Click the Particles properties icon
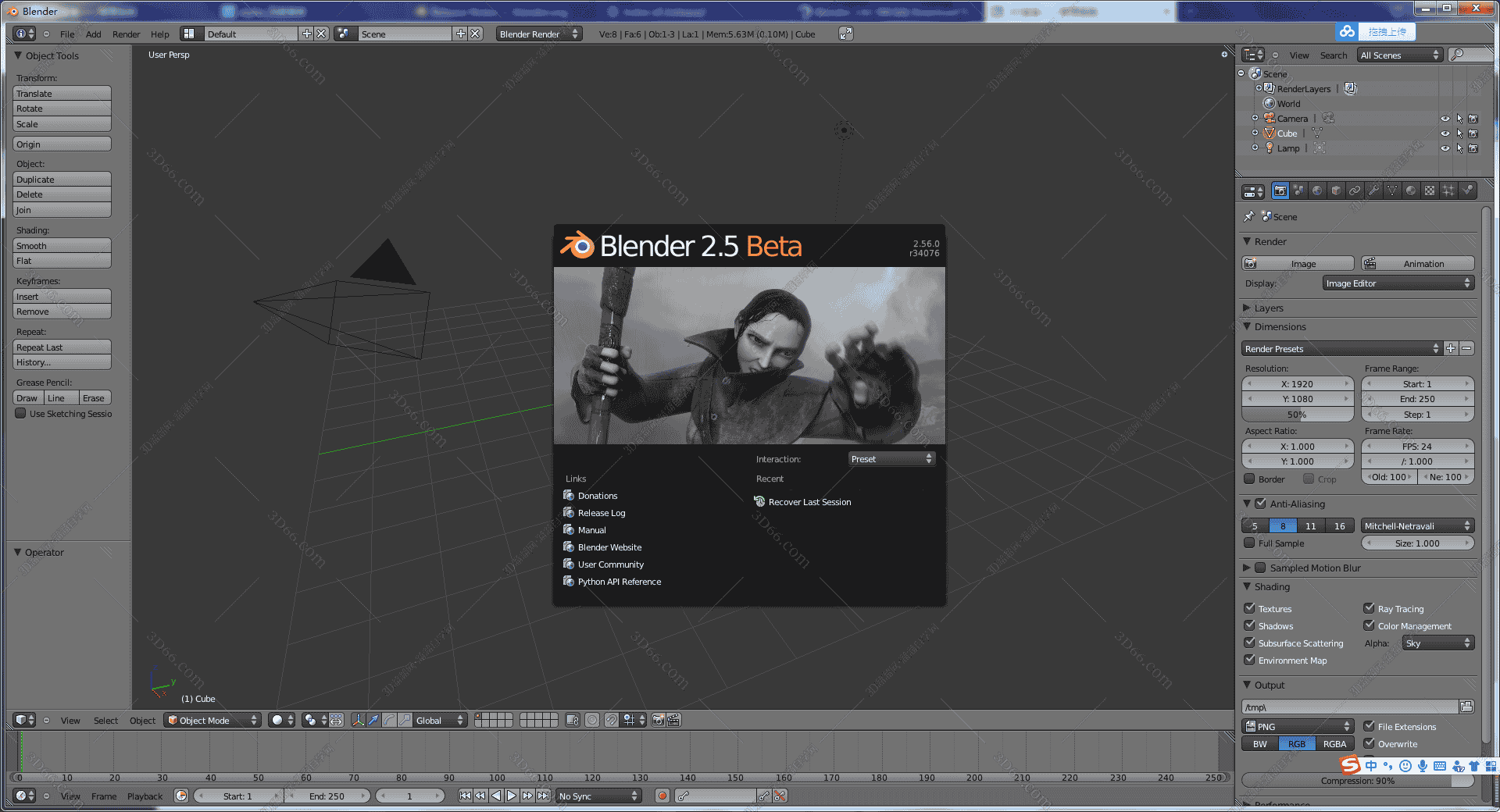 1448,191
